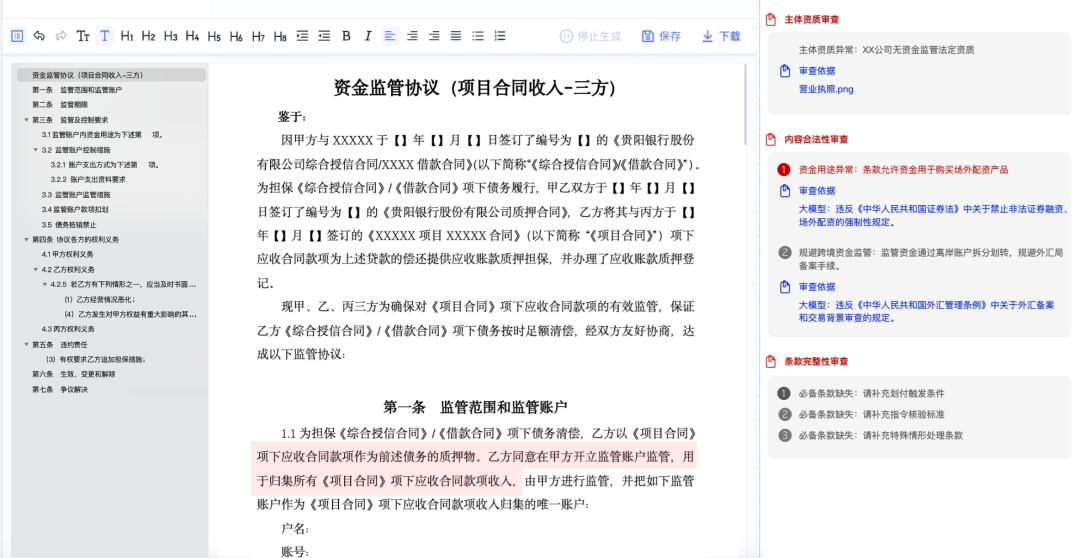This screenshot has width=1080, height=558.
Task: Click the 保存 save button
Action: 661,36
